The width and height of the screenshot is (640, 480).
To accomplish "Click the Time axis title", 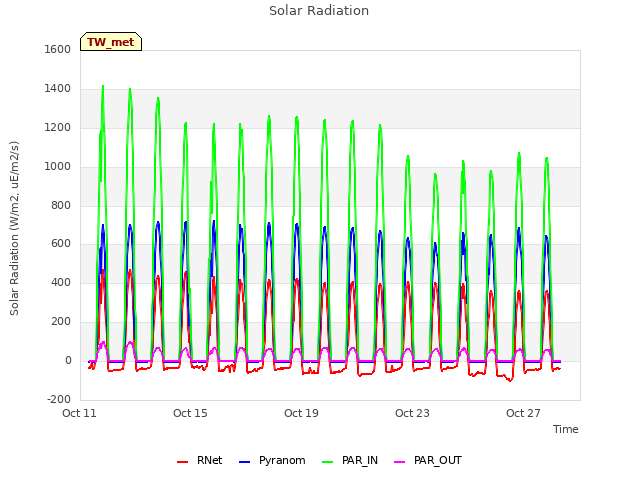I will [566, 429].
